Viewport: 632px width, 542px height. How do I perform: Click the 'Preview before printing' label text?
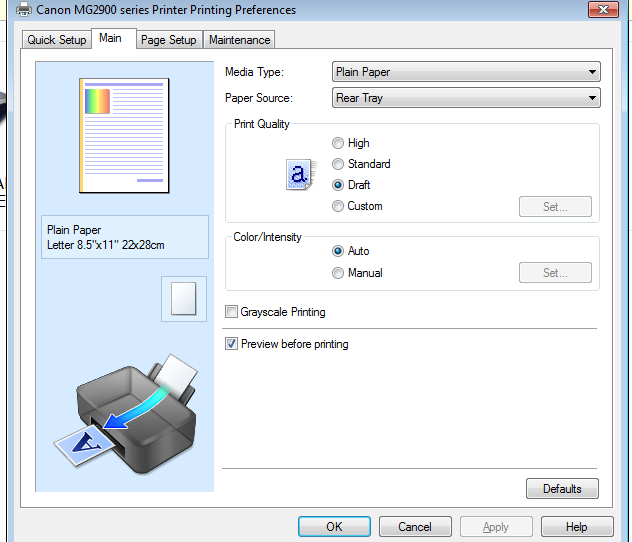295,344
